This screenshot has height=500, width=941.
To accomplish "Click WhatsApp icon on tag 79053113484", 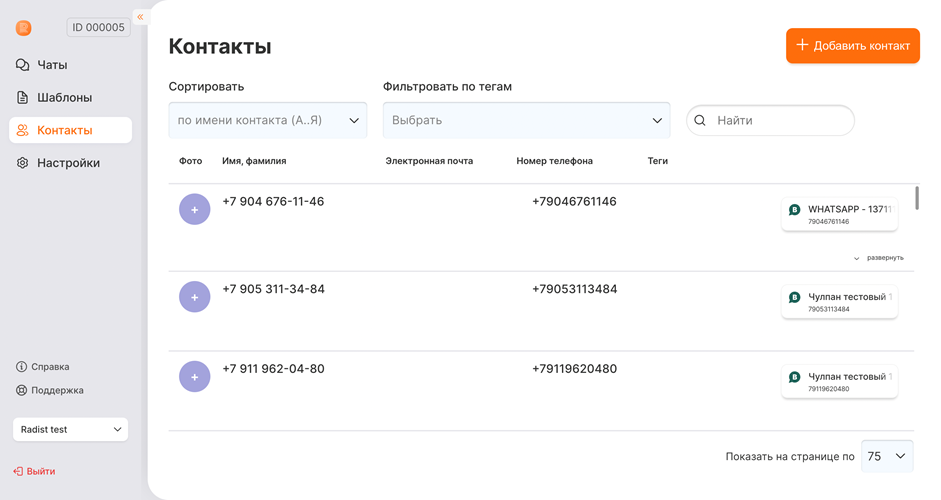I will (x=795, y=297).
